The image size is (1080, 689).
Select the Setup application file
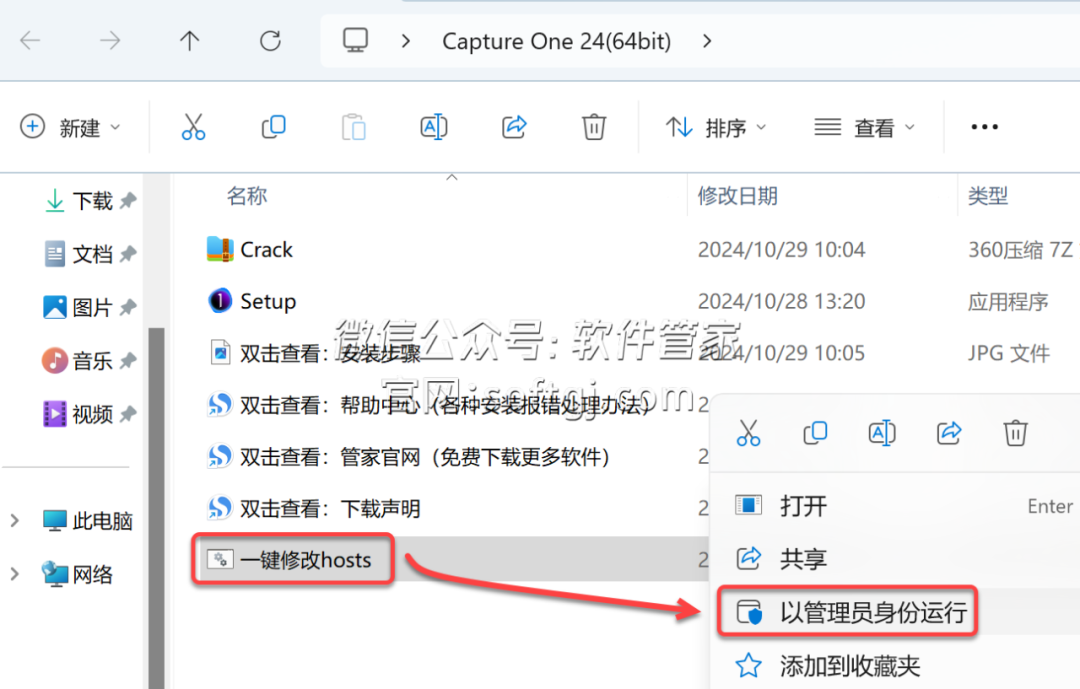pos(251,301)
